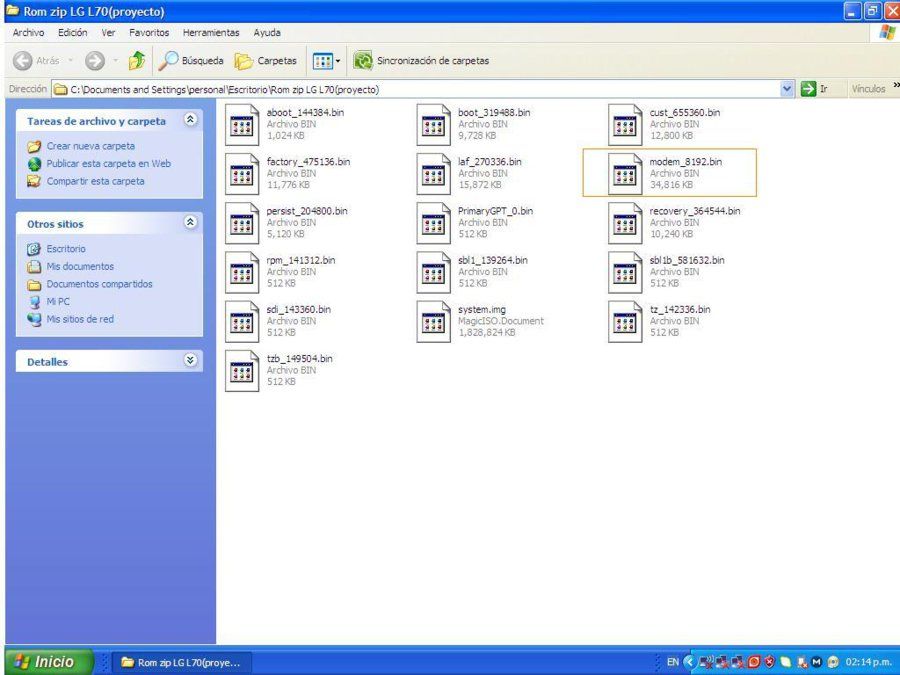This screenshot has width=900, height=675.
Task: Open the Búsqueda search pane
Action: click(191, 60)
